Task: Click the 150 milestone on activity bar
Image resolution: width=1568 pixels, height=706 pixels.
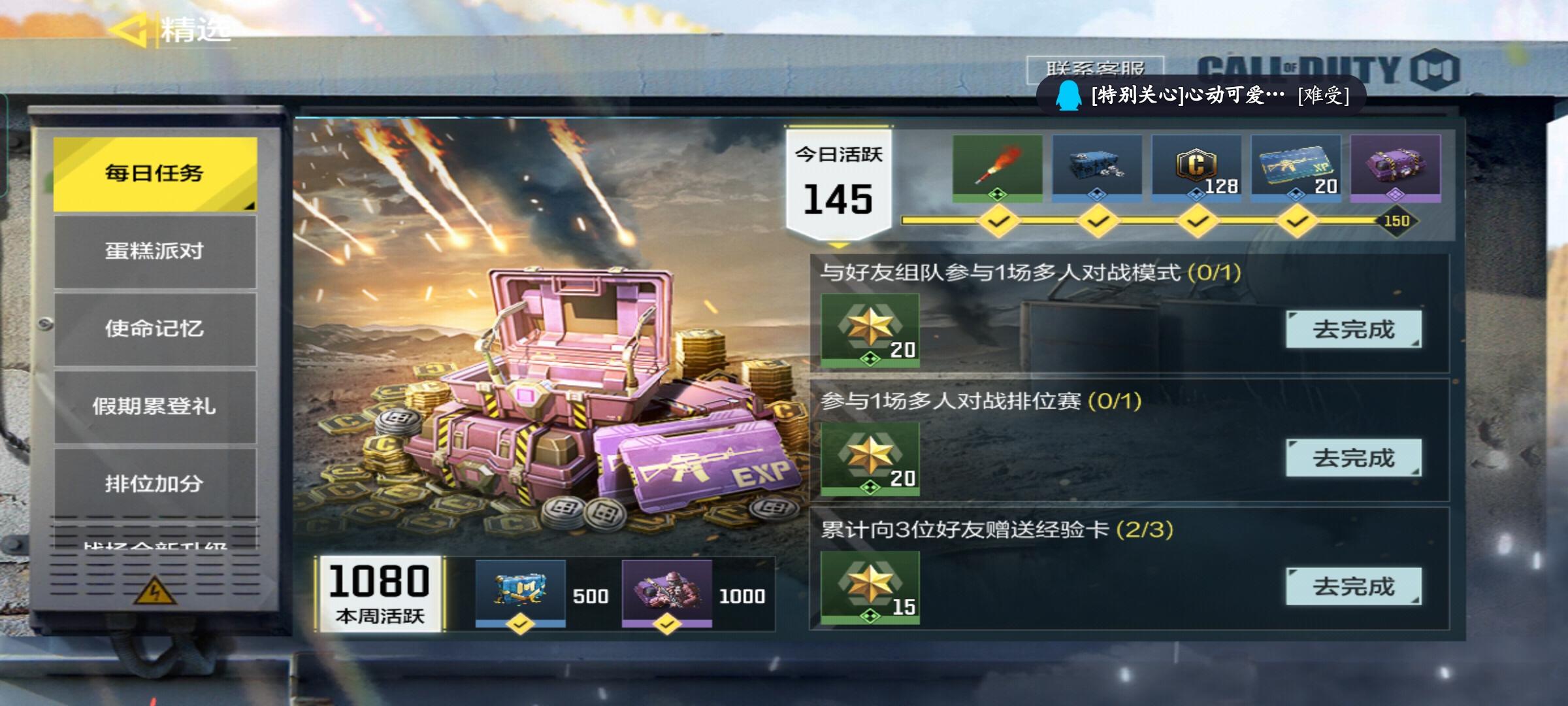Action: point(1396,221)
